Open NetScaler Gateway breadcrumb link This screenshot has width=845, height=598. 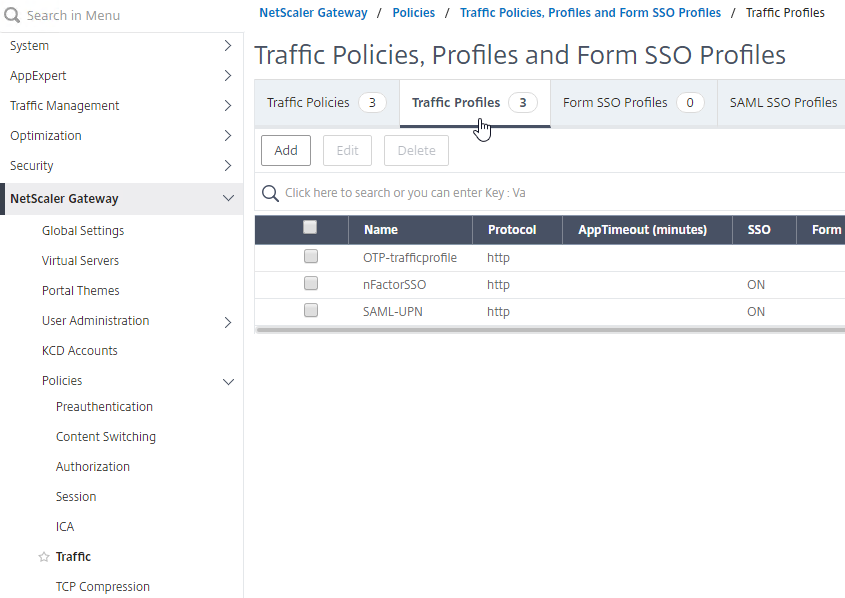[x=313, y=13]
